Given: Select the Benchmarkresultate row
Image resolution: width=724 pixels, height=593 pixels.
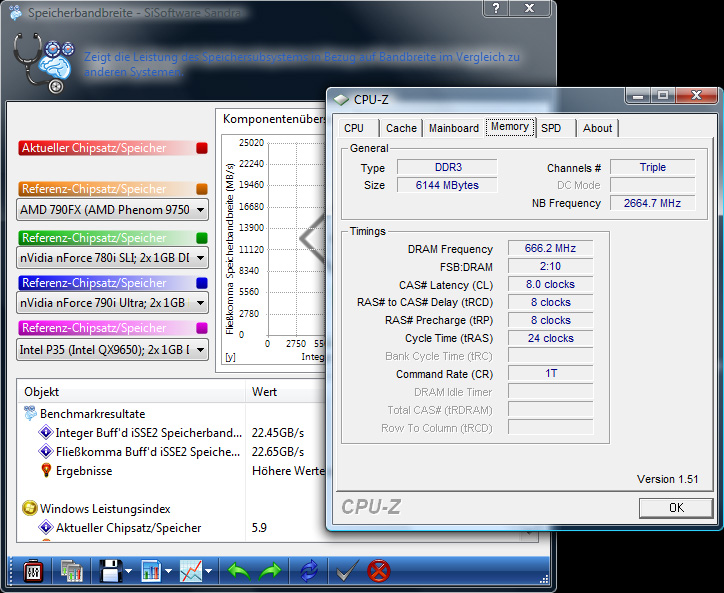Looking at the screenshot, I should (171, 413).
